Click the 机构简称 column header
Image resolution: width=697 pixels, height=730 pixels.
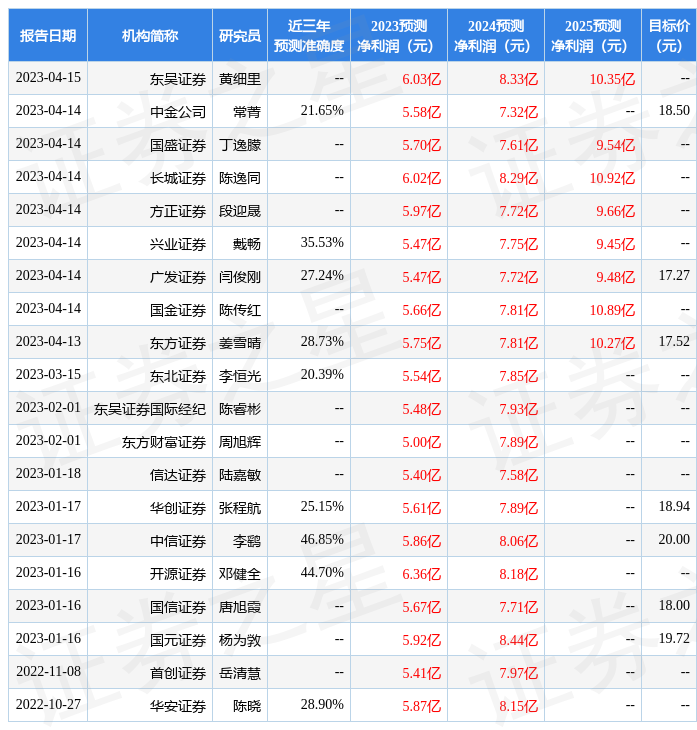(x=150, y=35)
